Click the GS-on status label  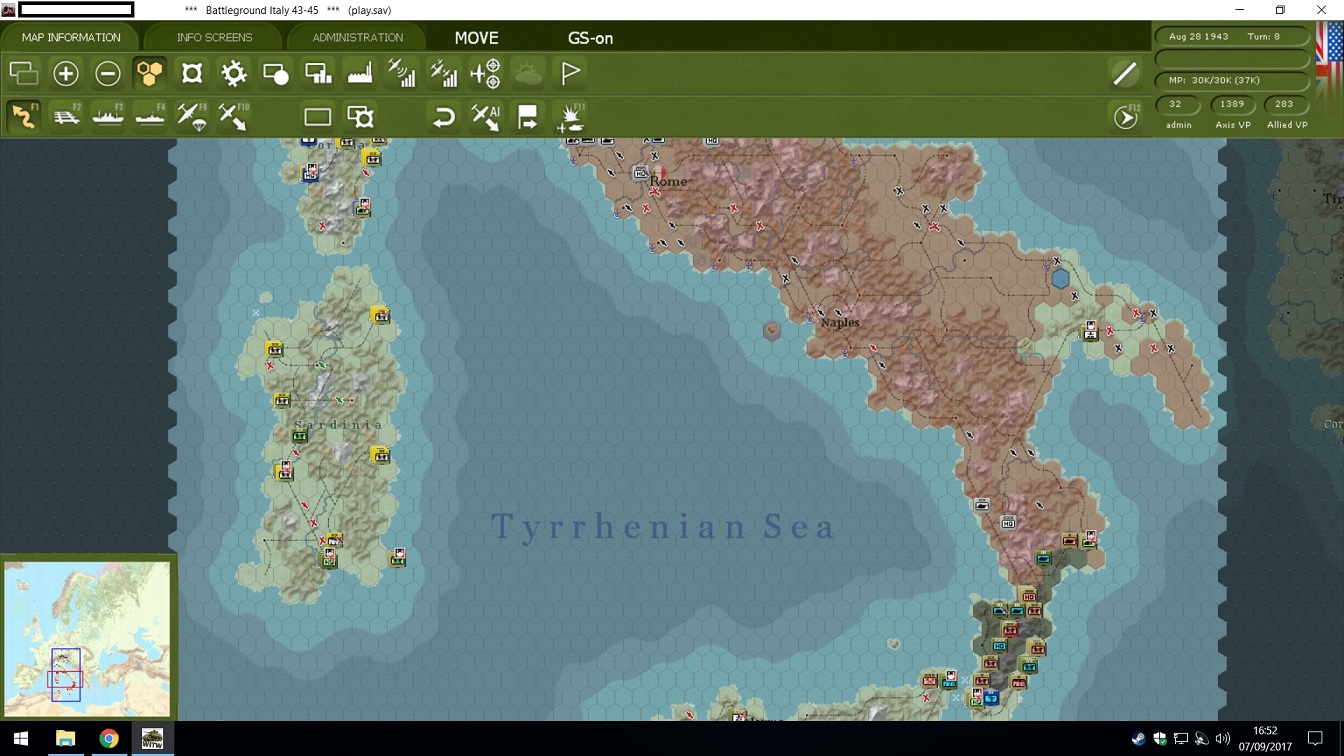pyautogui.click(x=590, y=38)
